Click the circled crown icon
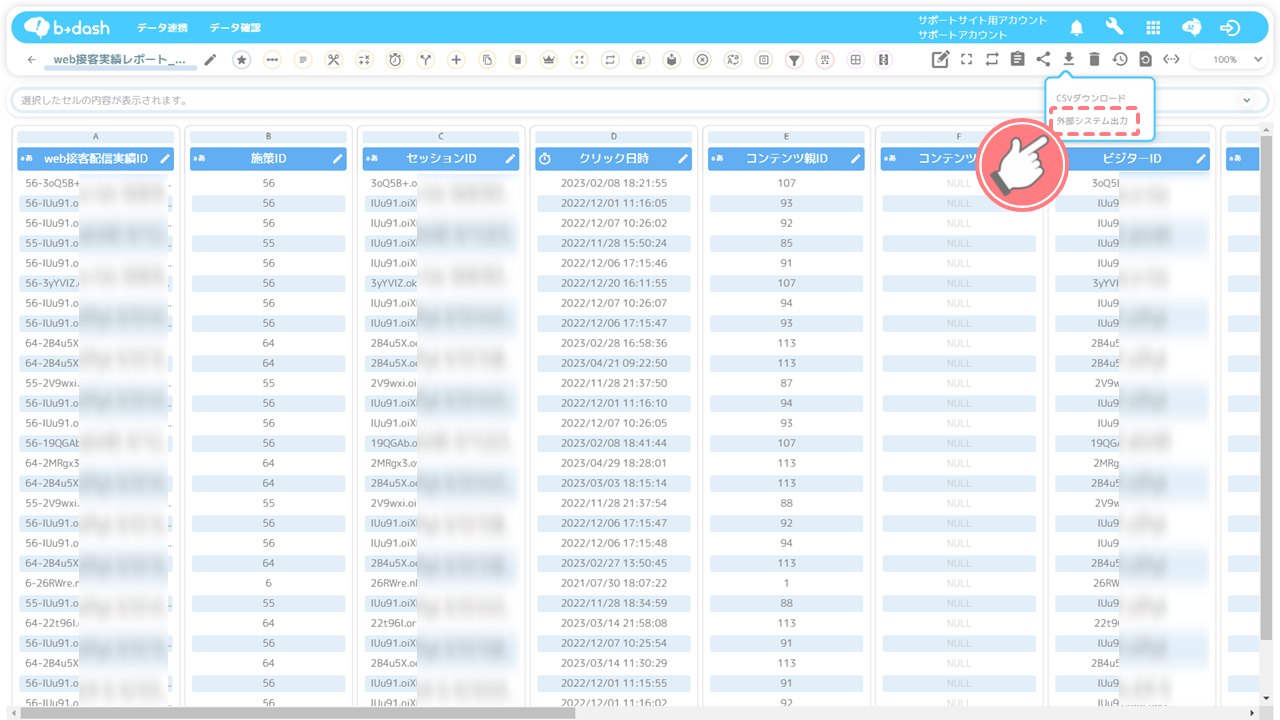This screenshot has width=1280, height=720. click(548, 60)
